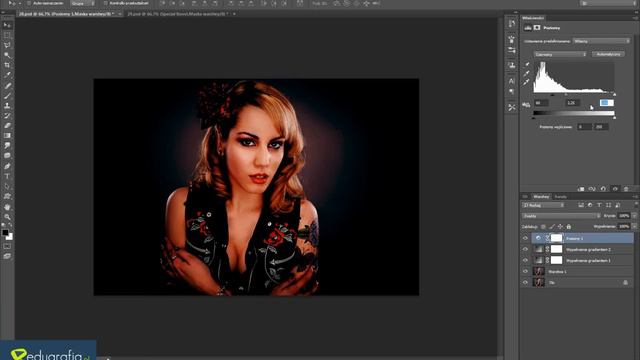
Task: Enable the Auto-select checkbox
Action: point(28,3)
